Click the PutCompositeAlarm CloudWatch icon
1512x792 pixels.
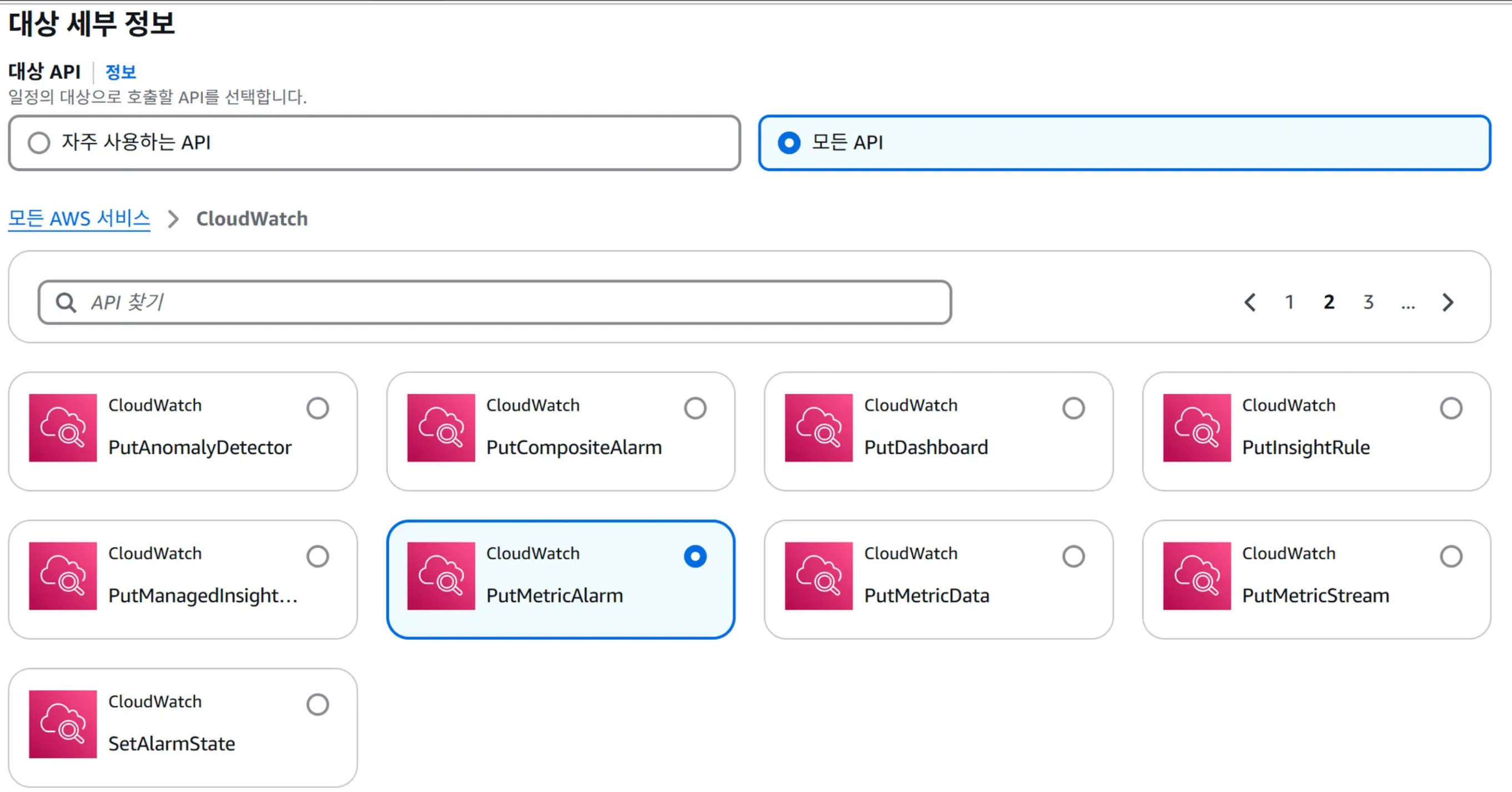coord(441,428)
